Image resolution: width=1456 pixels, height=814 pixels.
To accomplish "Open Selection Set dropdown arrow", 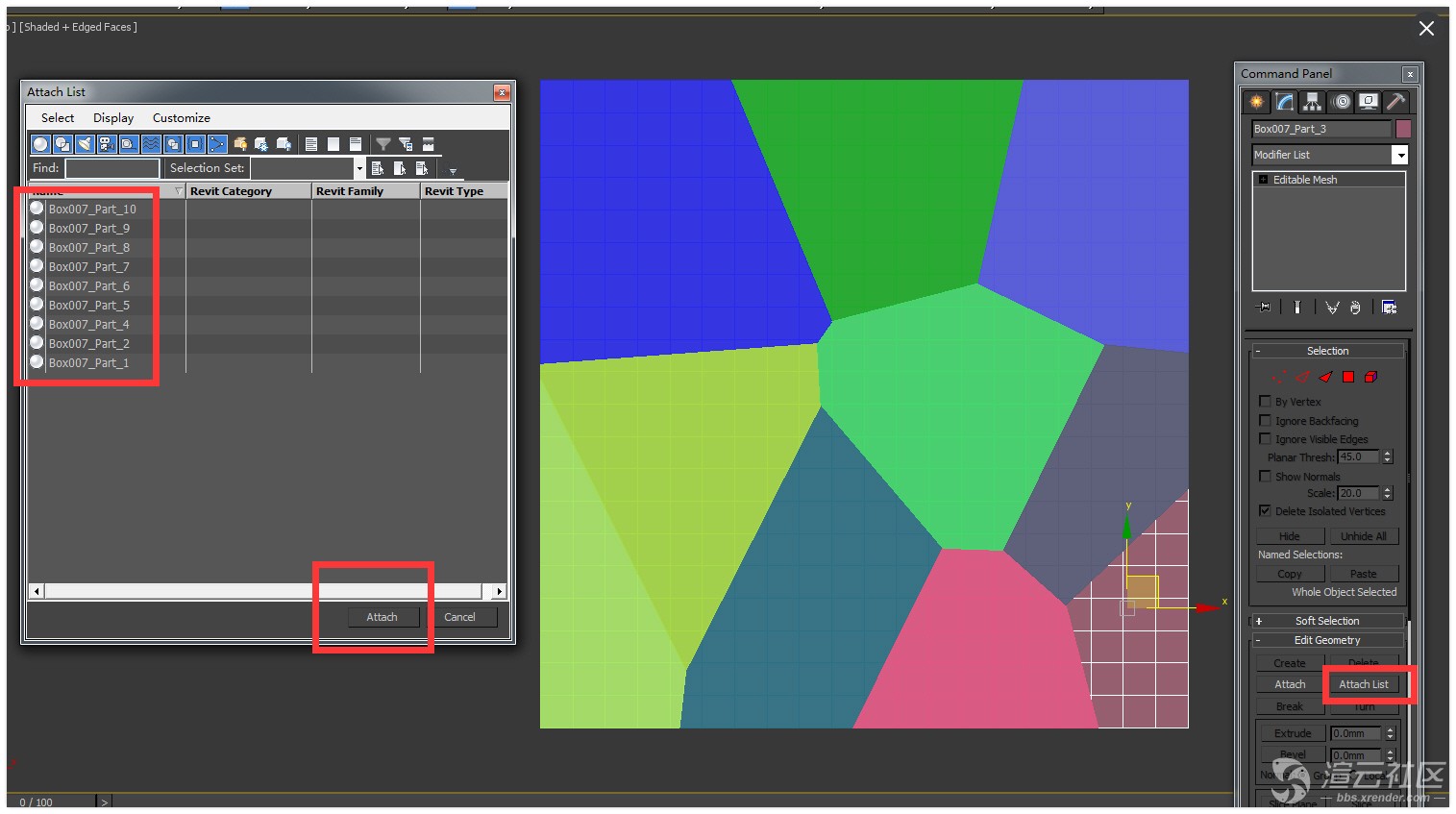I will coord(359,168).
